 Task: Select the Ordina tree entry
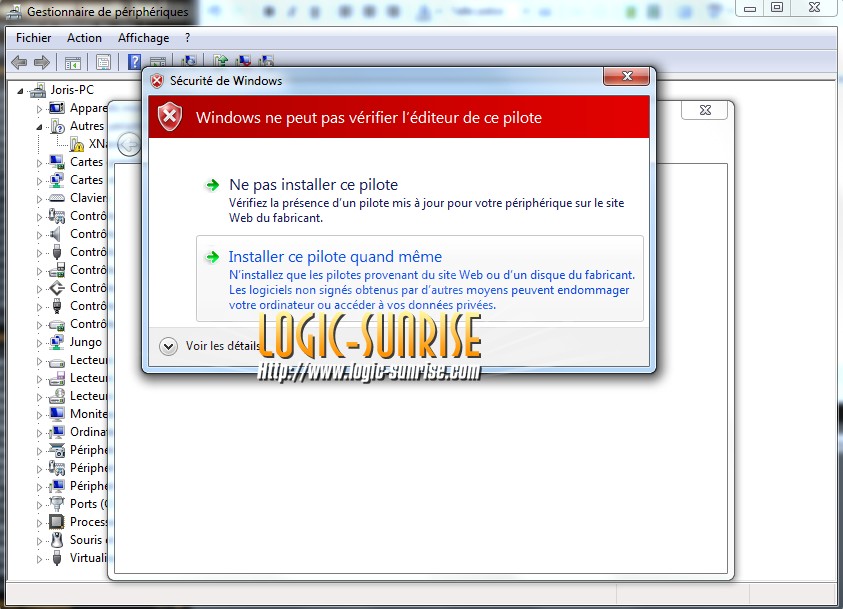click(x=88, y=432)
